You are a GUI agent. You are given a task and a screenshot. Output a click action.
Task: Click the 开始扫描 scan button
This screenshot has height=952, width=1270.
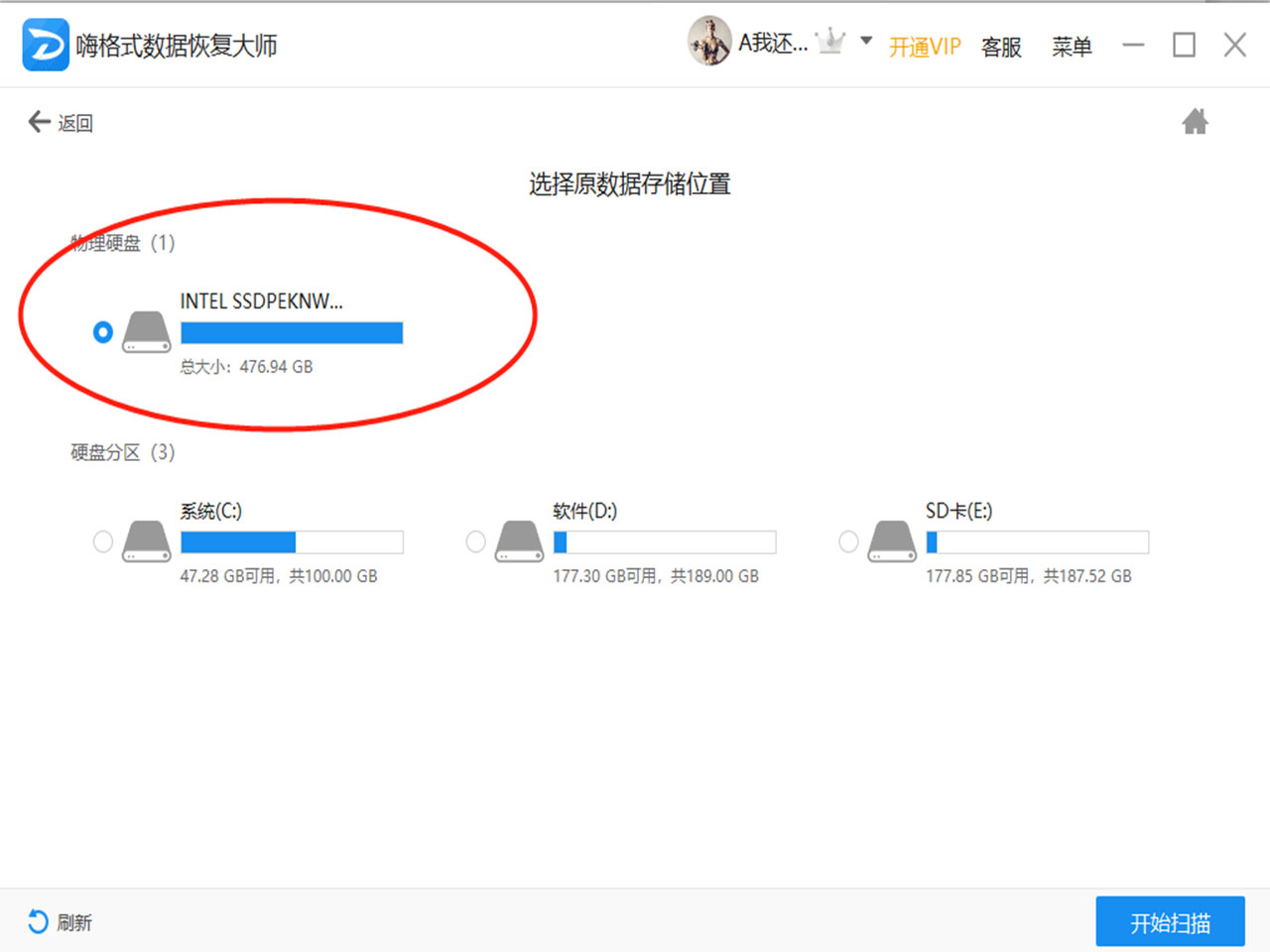pyautogui.click(x=1171, y=921)
